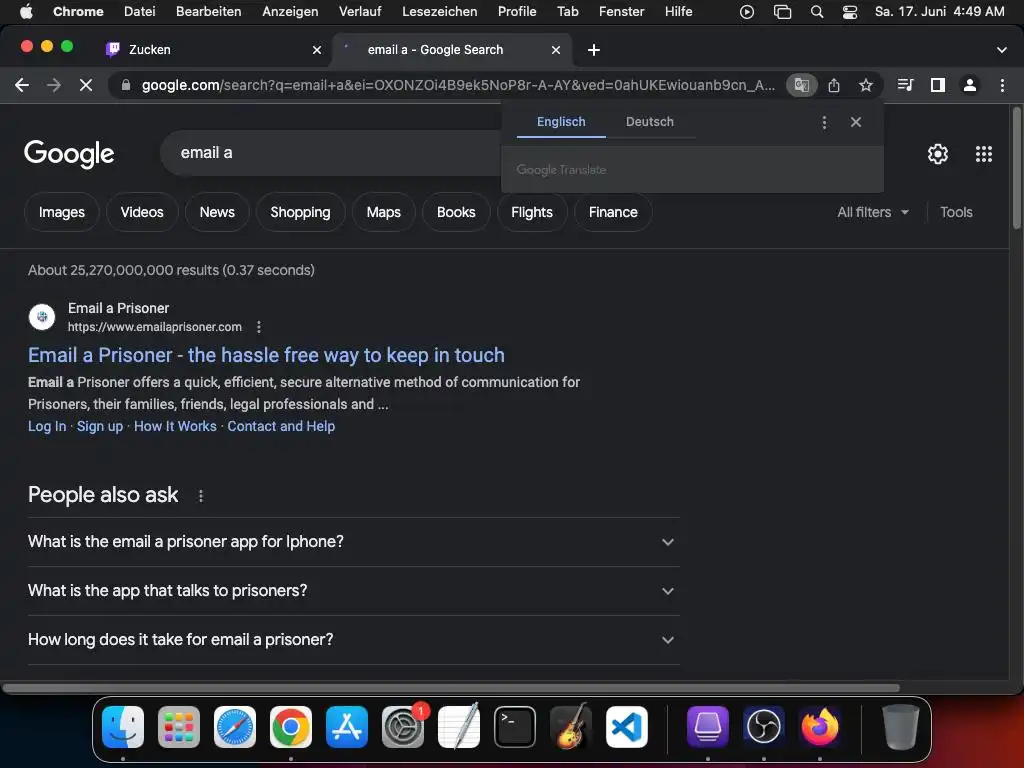Open TextEdit from the dock

coord(458,726)
